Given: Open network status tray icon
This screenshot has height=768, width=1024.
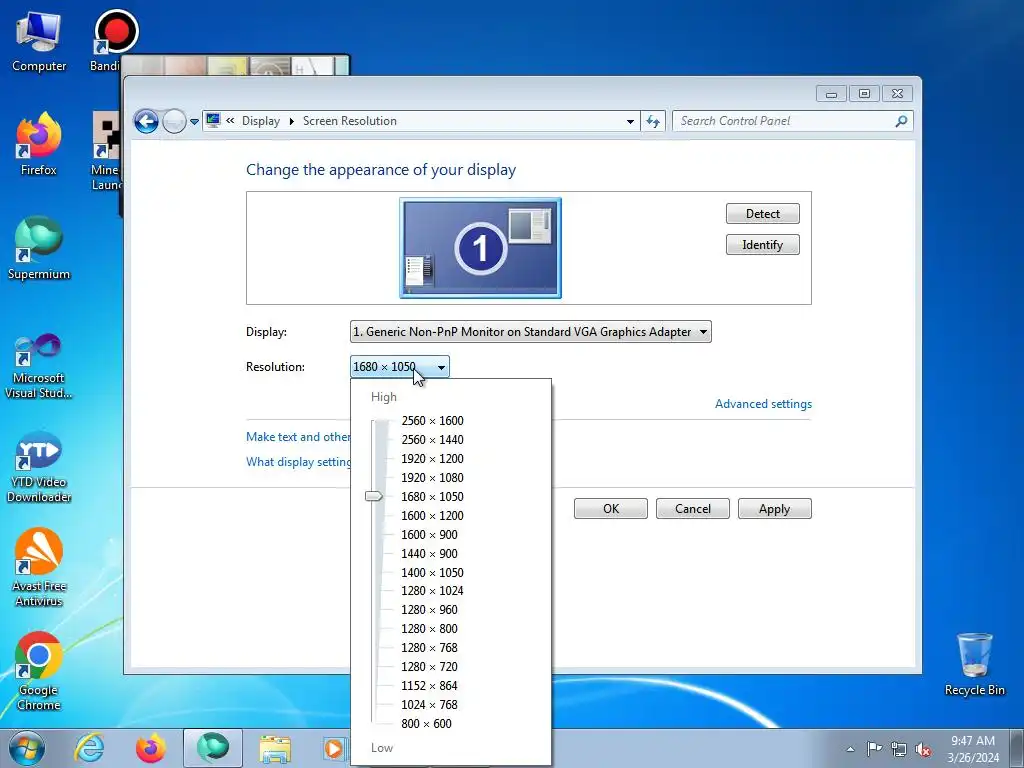Looking at the screenshot, I should (x=899, y=749).
